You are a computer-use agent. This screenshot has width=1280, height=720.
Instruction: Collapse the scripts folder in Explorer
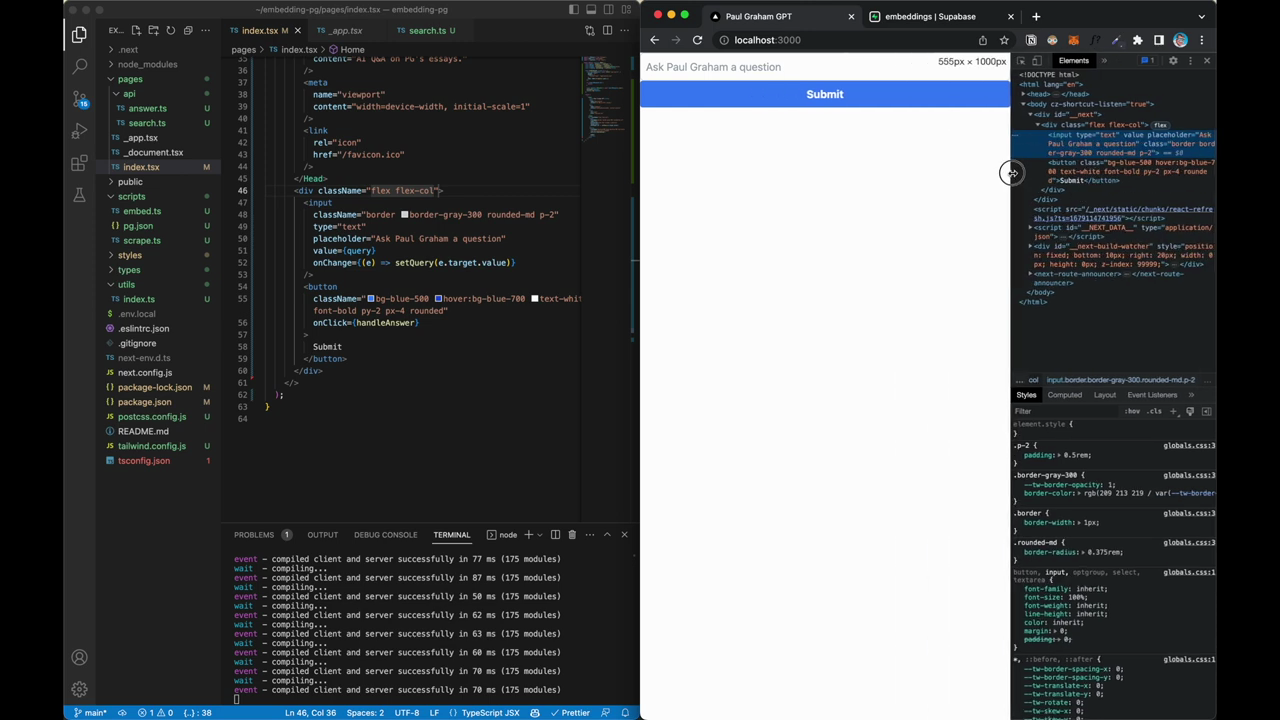[x=131, y=196]
